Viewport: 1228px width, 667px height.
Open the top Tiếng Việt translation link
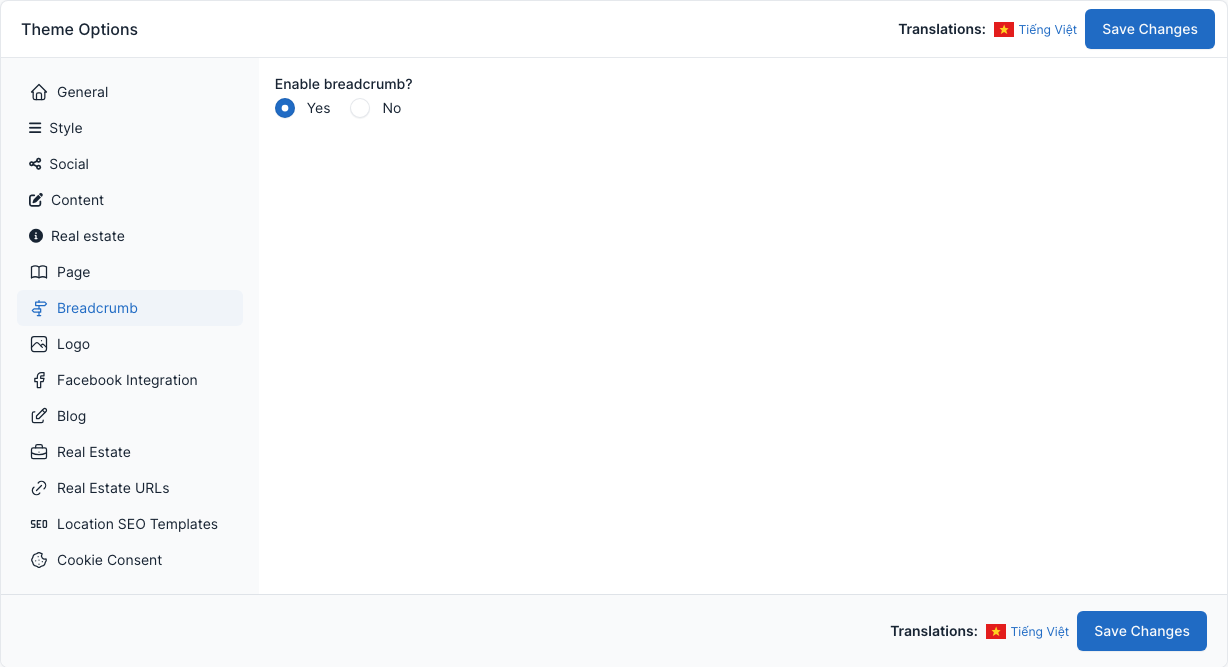coord(1048,30)
